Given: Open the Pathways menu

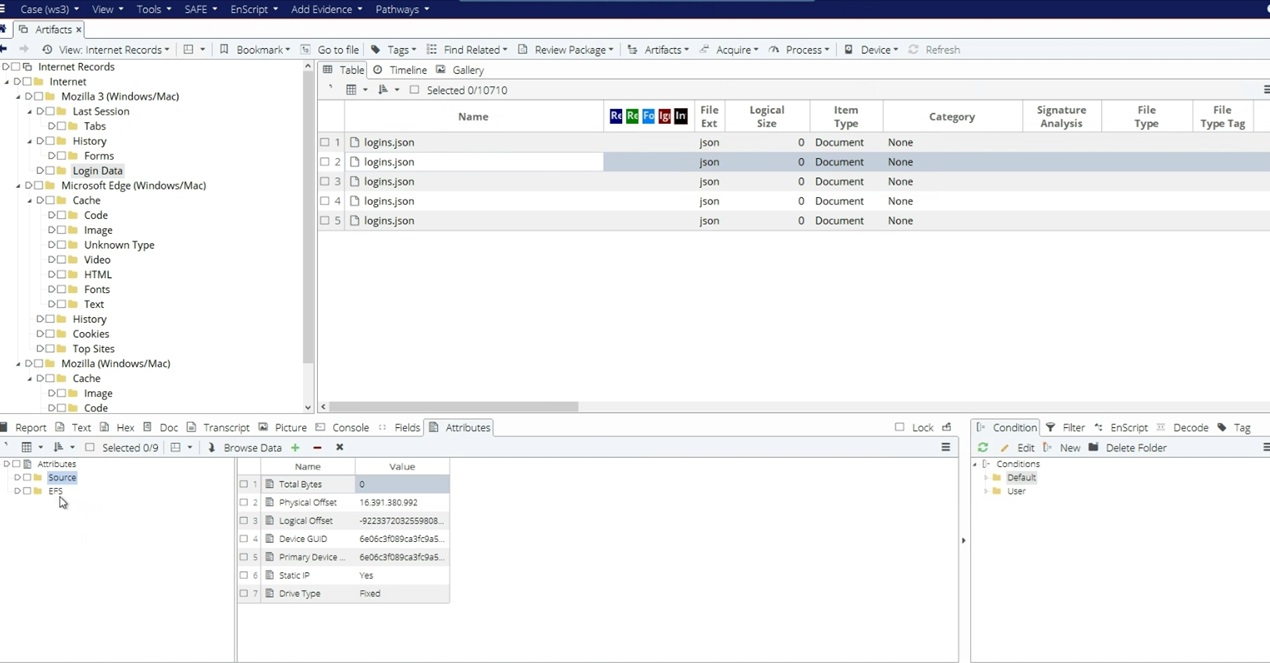Looking at the screenshot, I should (x=402, y=9).
